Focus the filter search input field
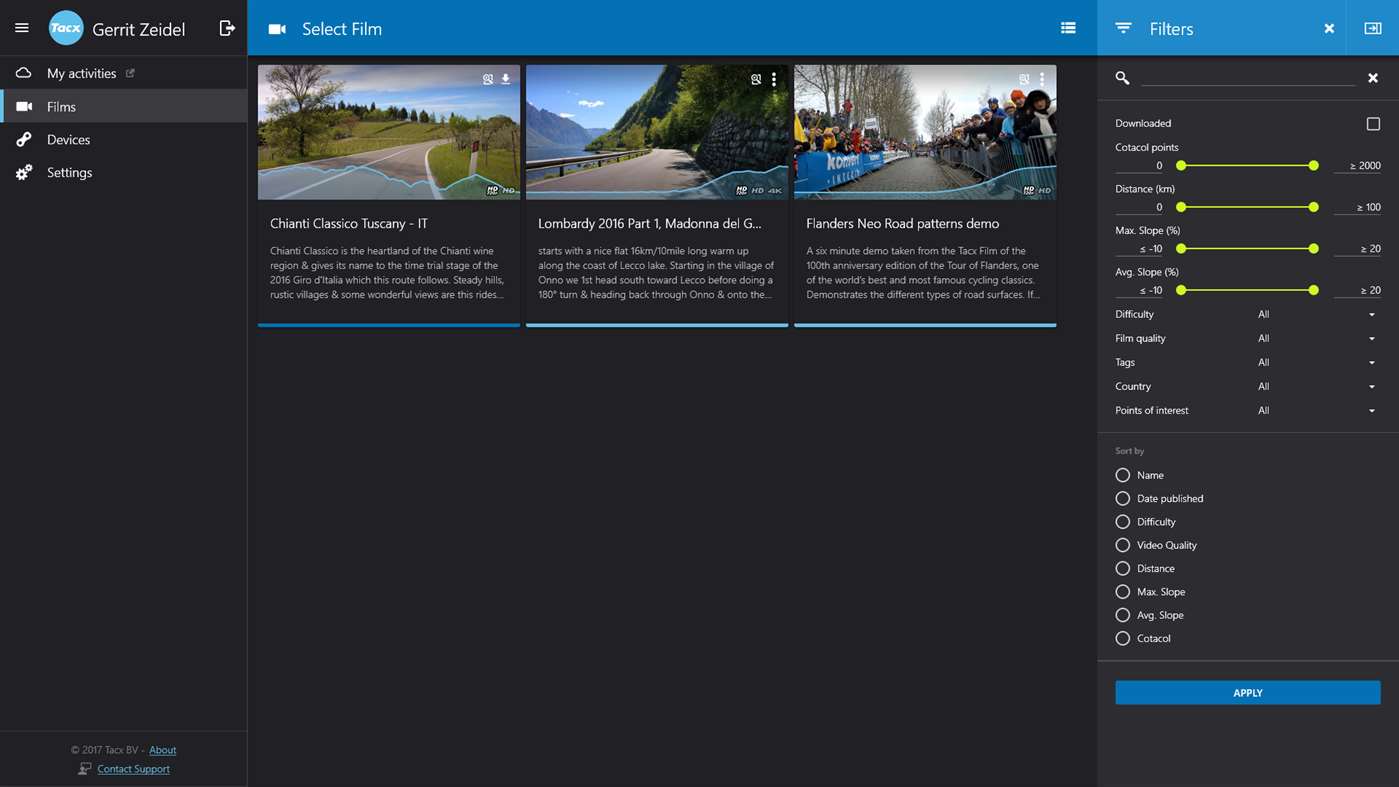The image size is (1399, 787). tap(1248, 77)
